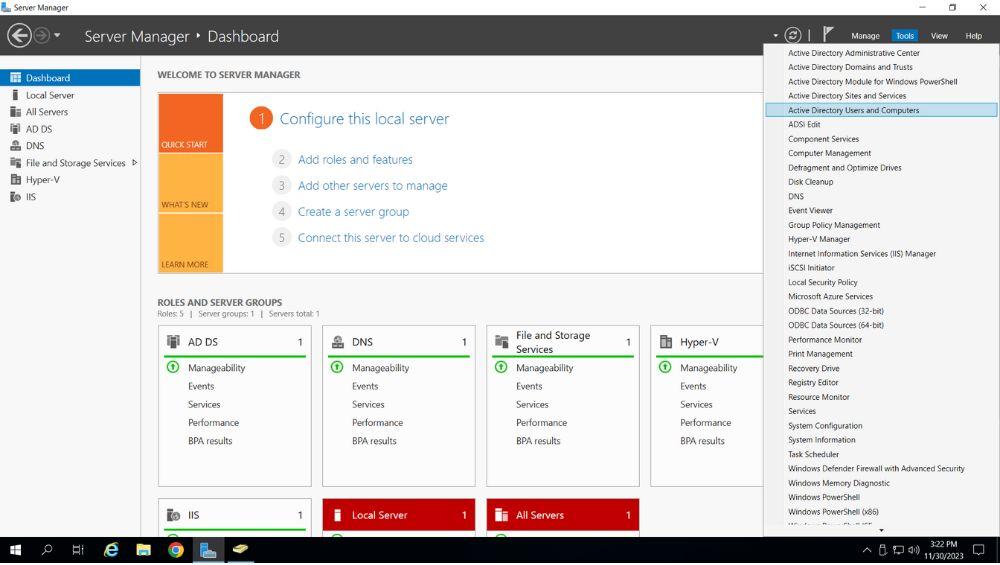Open Event Viewer from Tools menu
The height and width of the screenshot is (565, 1000).
810,210
